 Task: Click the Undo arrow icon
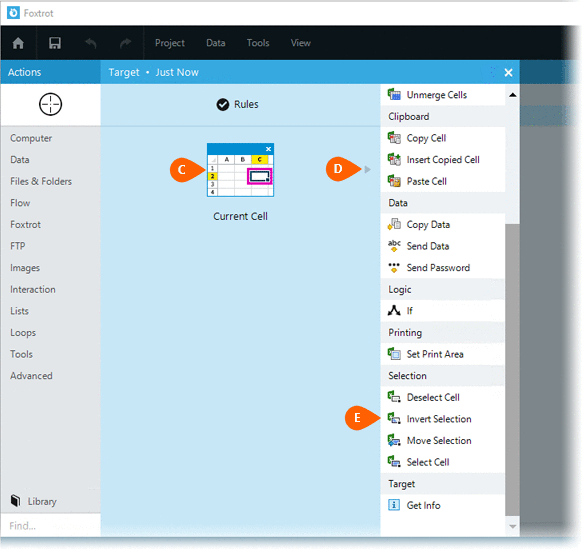tap(91, 43)
